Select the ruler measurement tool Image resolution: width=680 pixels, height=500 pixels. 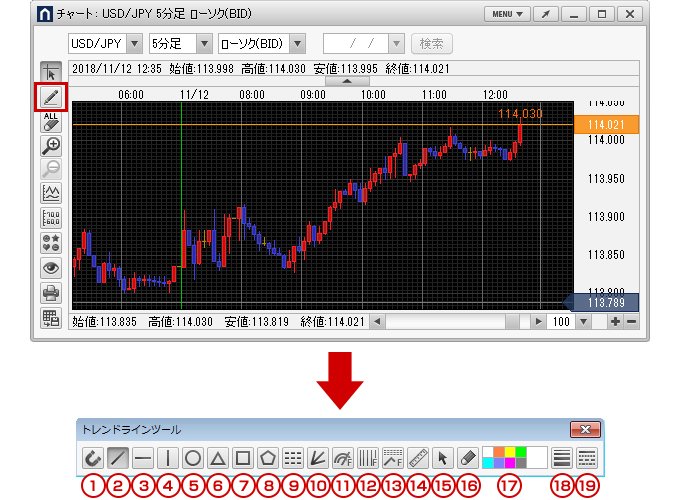[417, 458]
